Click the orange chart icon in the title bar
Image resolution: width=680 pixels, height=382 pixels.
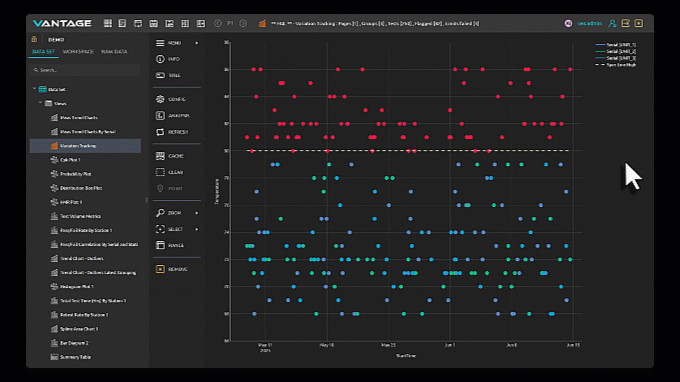262,23
